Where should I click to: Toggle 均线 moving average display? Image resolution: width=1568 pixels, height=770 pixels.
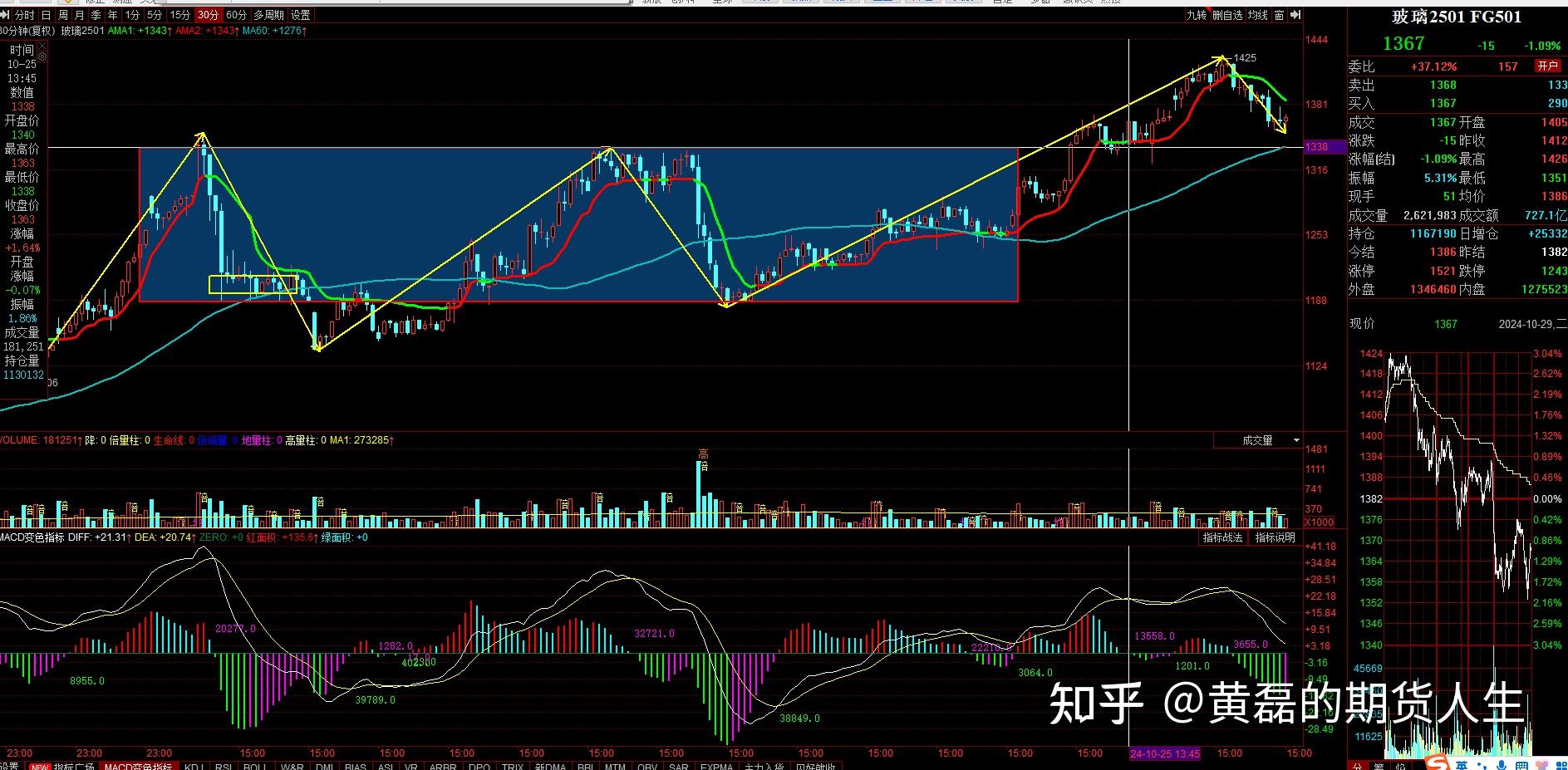(1258, 15)
